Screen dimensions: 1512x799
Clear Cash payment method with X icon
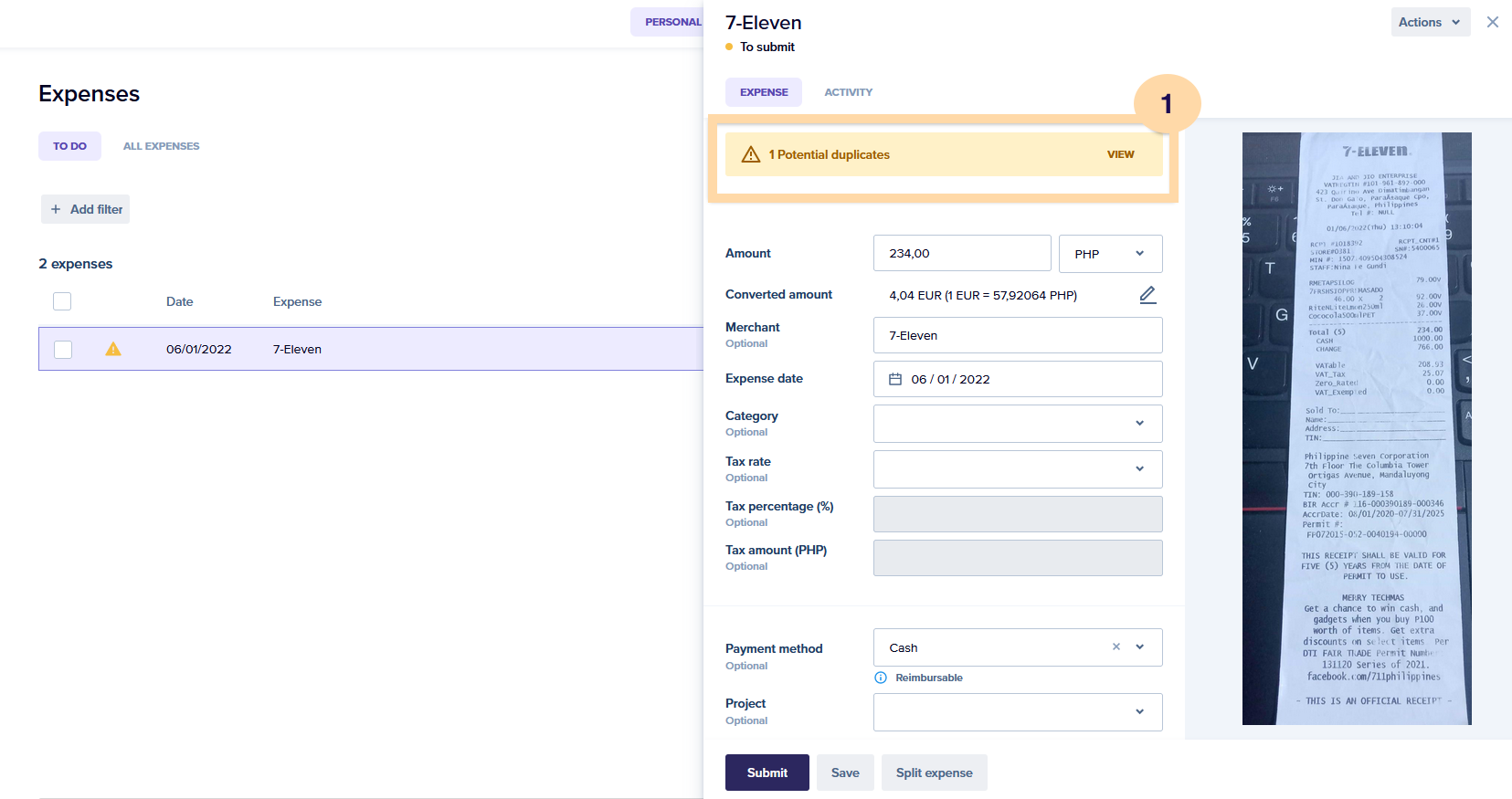[x=1115, y=647]
